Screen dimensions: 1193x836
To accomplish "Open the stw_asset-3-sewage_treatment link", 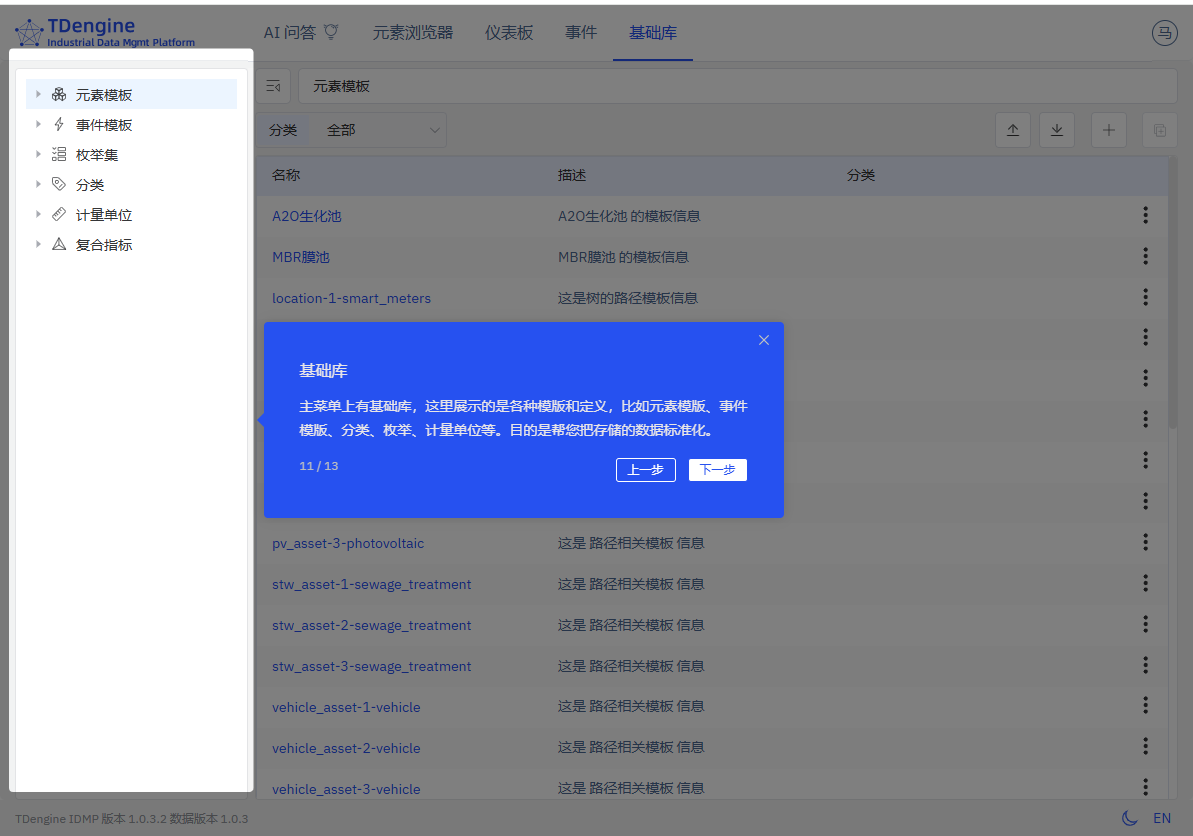I will (371, 666).
